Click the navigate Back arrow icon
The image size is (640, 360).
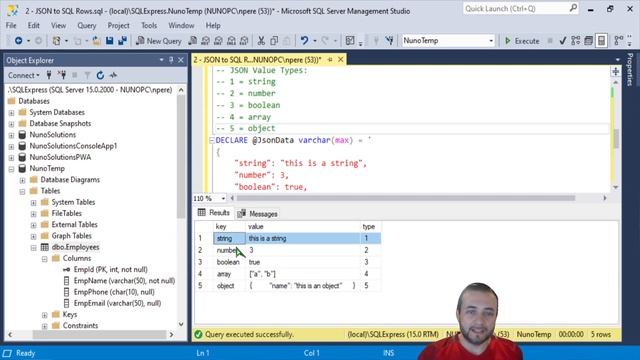click(x=18, y=41)
